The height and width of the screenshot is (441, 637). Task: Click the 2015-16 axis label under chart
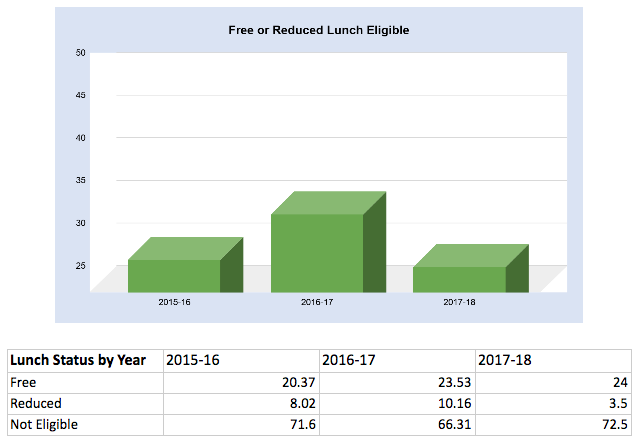(x=174, y=302)
